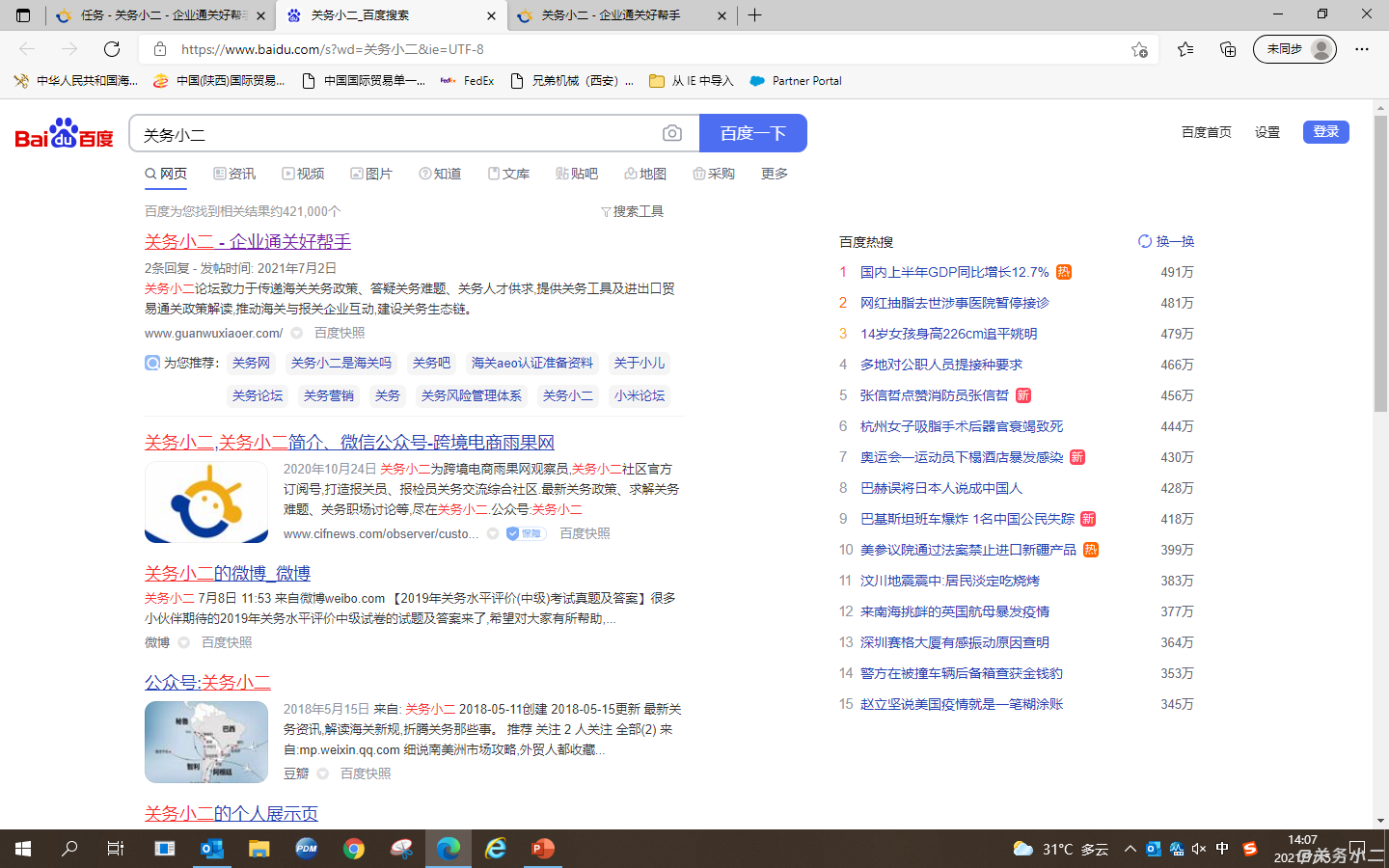Screen dimensions: 1389x868
Task: Open Partner Portal bookmark
Action: [x=796, y=81]
